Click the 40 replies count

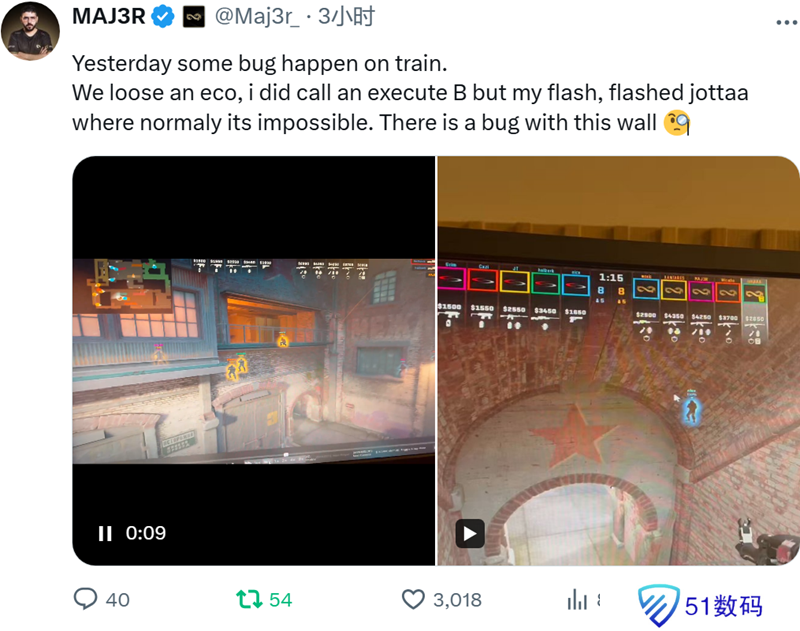click(117, 600)
